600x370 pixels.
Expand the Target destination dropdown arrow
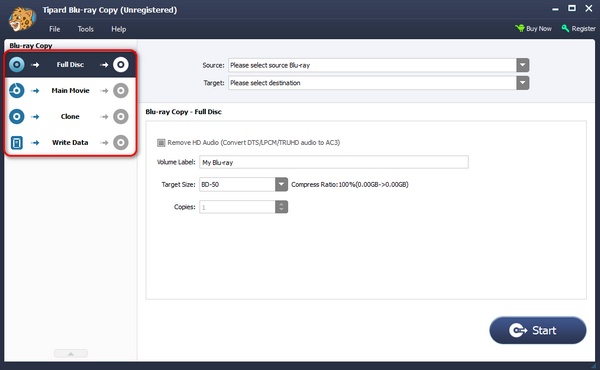pos(523,83)
